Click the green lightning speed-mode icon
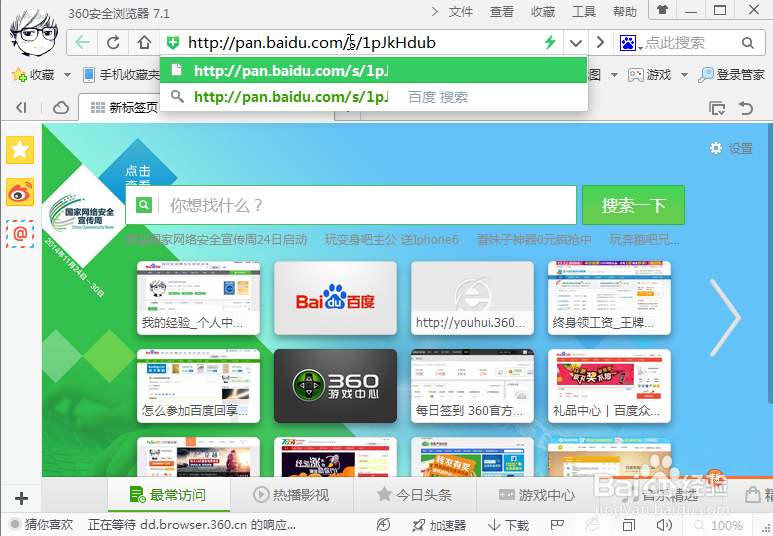The width and height of the screenshot is (773, 536). [550, 42]
